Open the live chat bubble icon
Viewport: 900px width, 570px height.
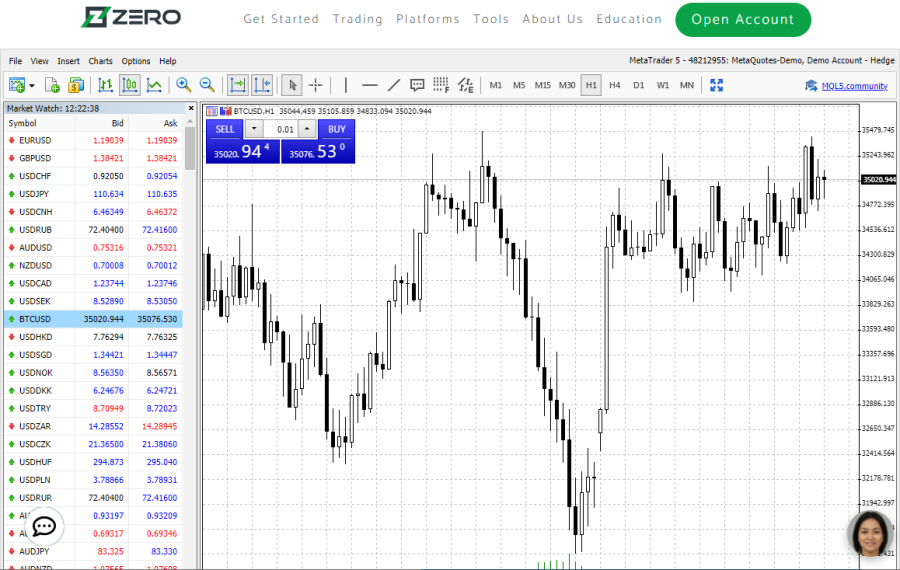coord(44,526)
